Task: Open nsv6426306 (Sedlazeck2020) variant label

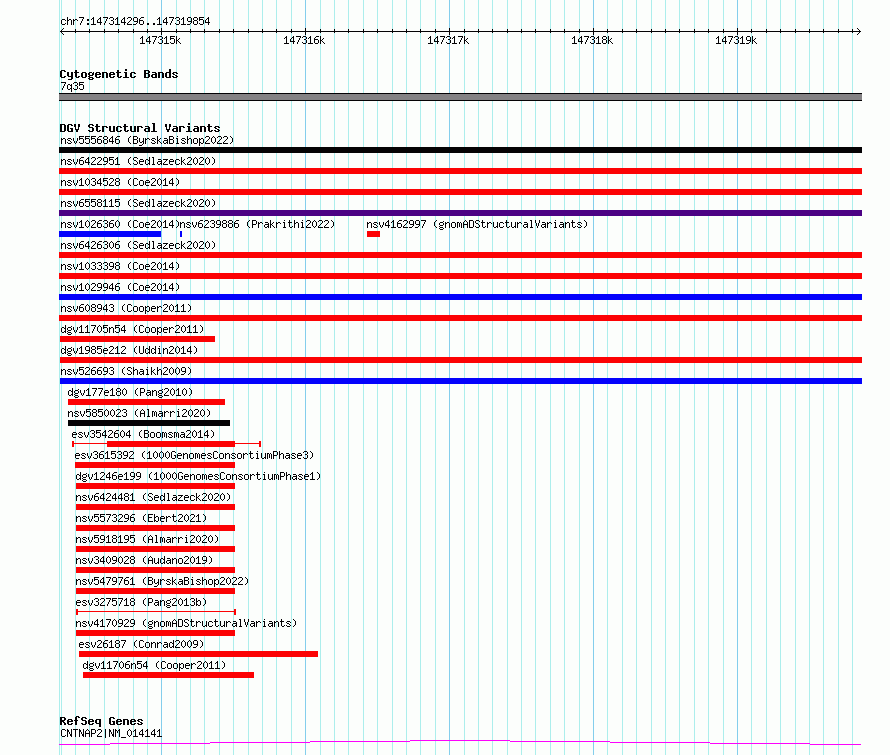Action: (x=138, y=245)
